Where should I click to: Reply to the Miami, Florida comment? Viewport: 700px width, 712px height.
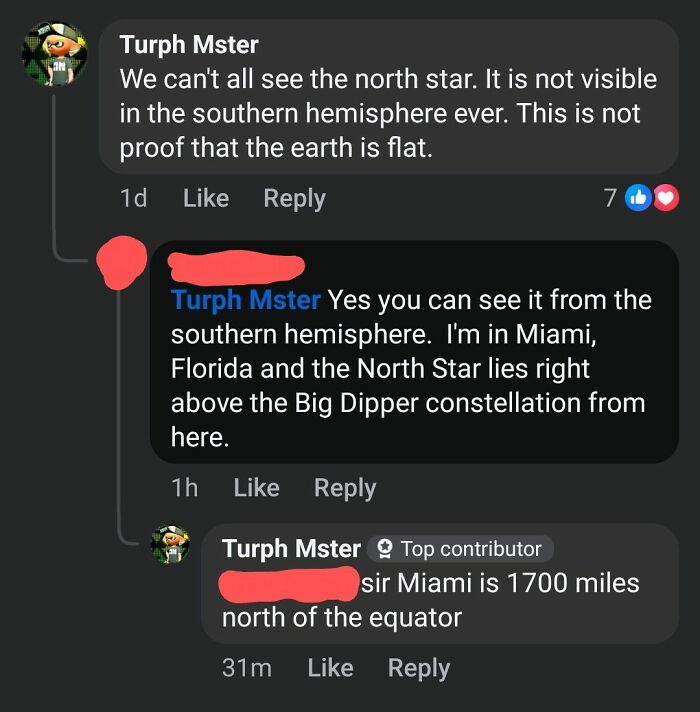[345, 487]
